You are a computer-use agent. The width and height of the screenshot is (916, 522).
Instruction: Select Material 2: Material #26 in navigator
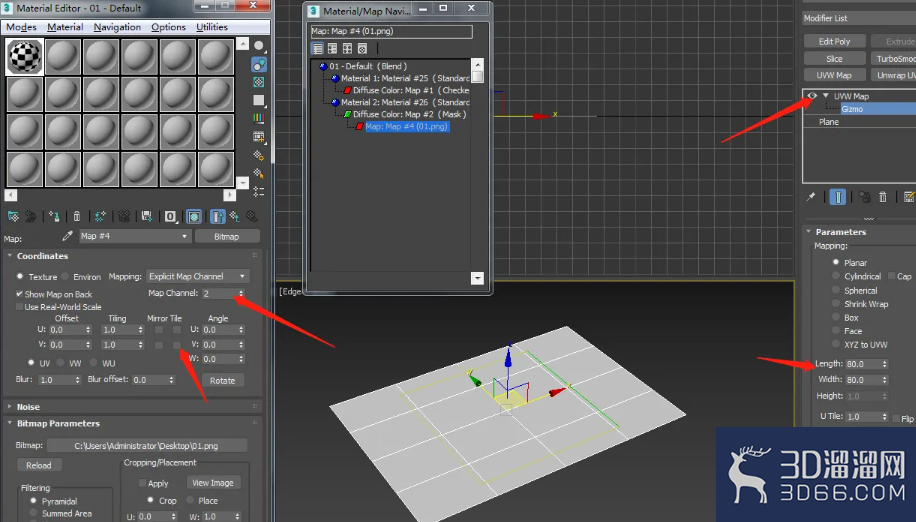(405, 102)
